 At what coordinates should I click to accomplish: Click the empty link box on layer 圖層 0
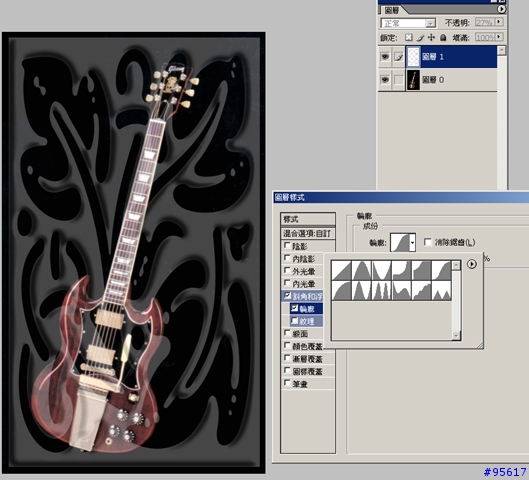(398, 80)
